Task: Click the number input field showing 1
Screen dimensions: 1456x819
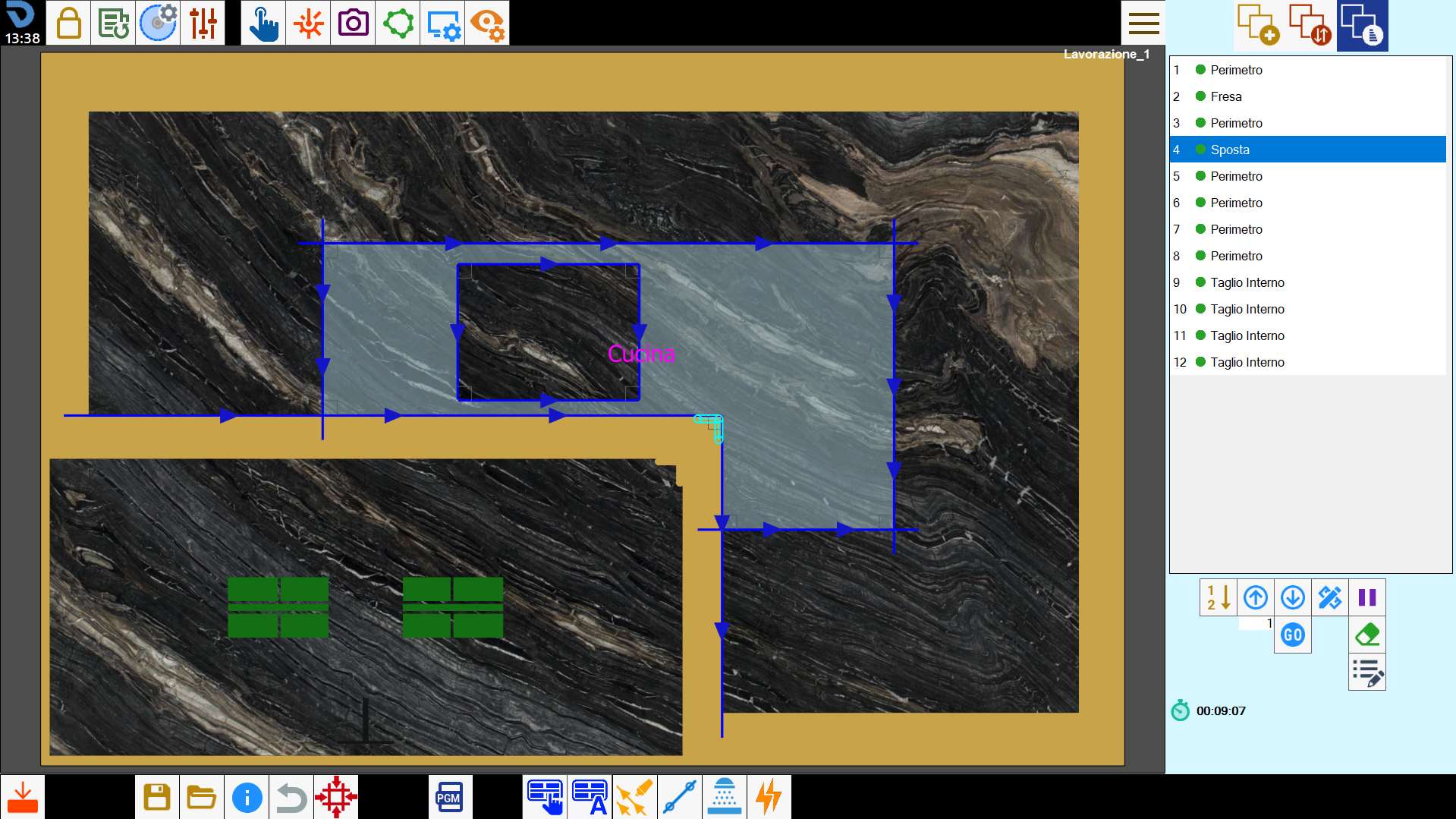Action: (x=1256, y=623)
